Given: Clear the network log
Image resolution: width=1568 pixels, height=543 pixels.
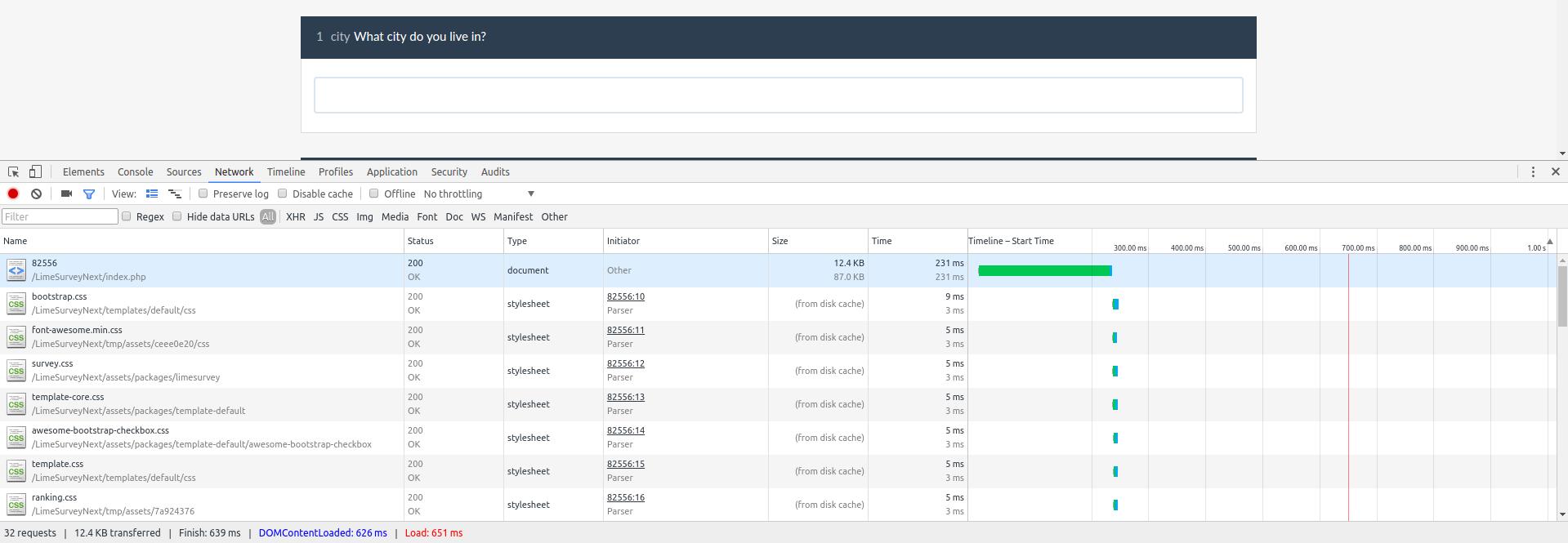Looking at the screenshot, I should 36,194.
